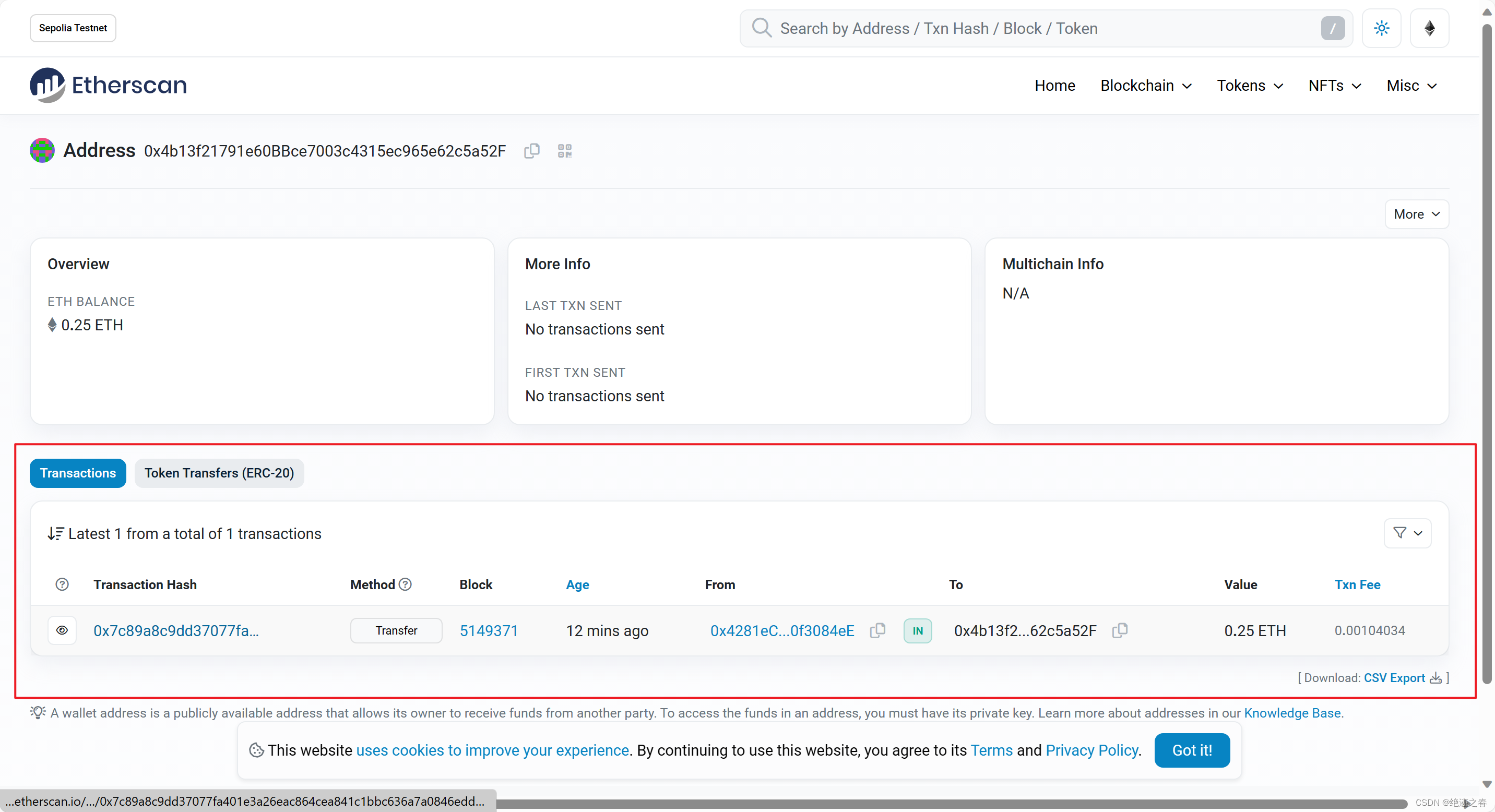This screenshot has width=1495, height=812.
Task: Toggle the Age column format
Action: pyautogui.click(x=577, y=584)
